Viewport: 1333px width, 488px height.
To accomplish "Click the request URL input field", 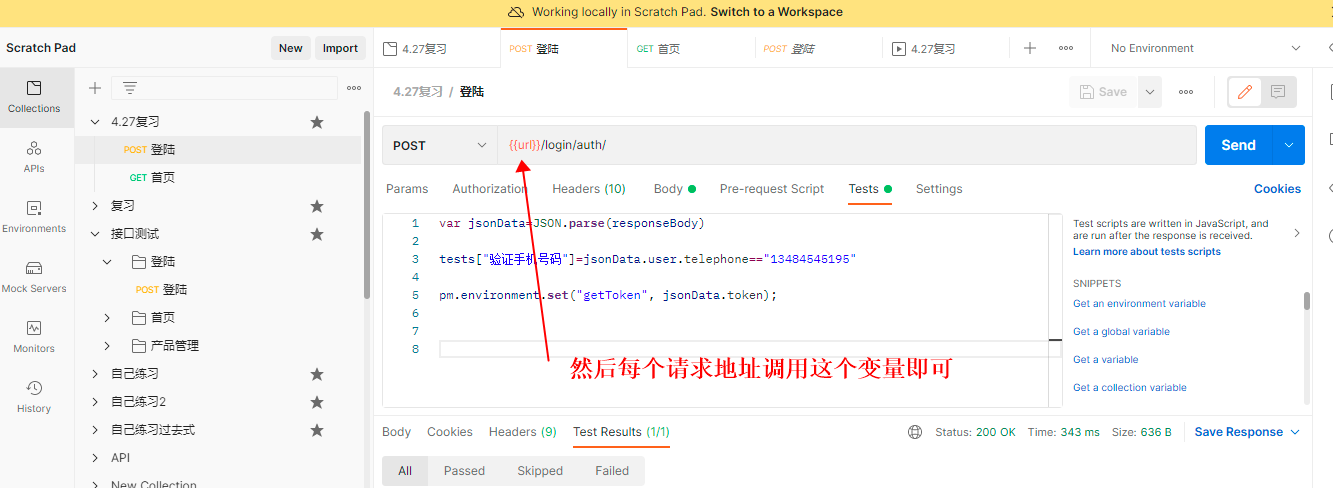I will [x=847, y=145].
